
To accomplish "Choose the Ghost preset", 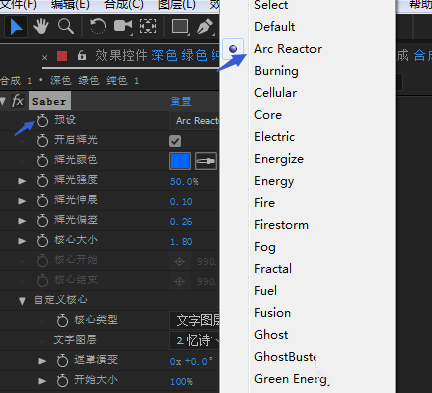I will coord(271,335).
